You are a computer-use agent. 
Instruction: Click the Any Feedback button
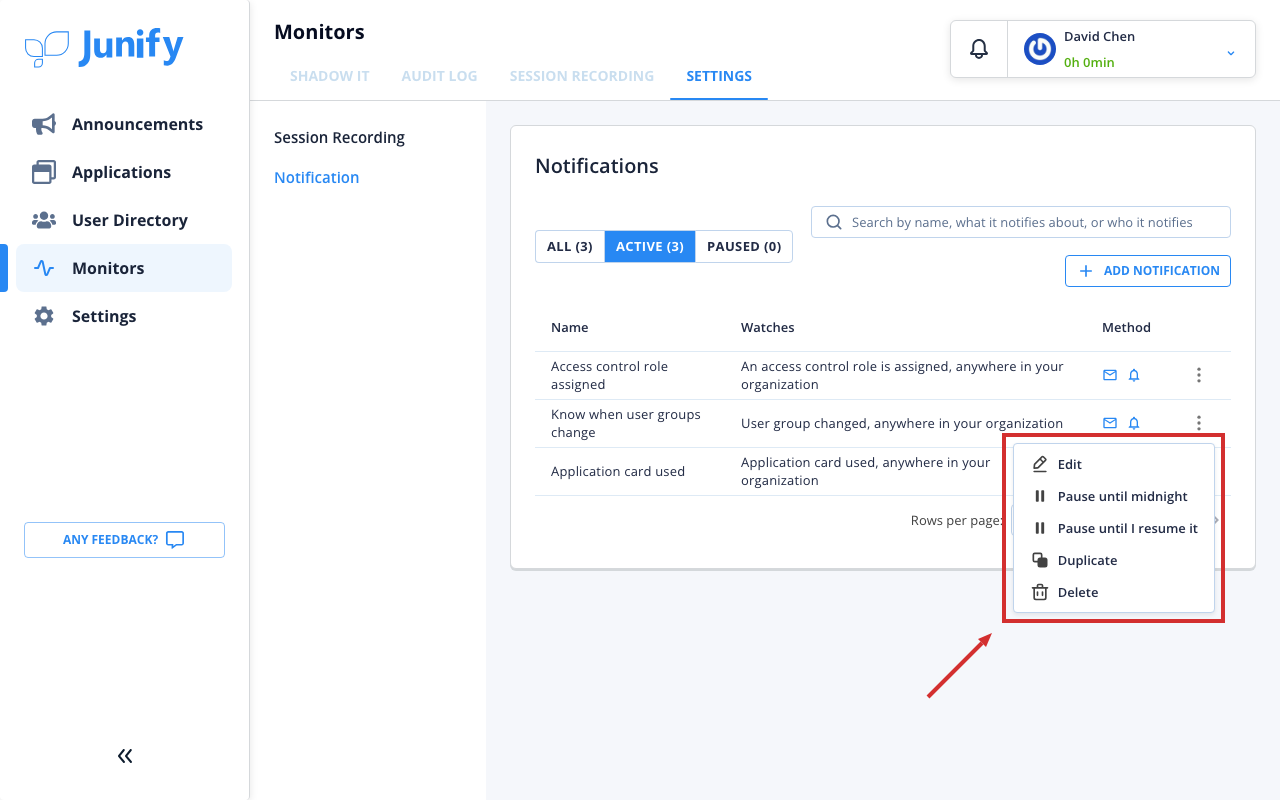pos(124,540)
